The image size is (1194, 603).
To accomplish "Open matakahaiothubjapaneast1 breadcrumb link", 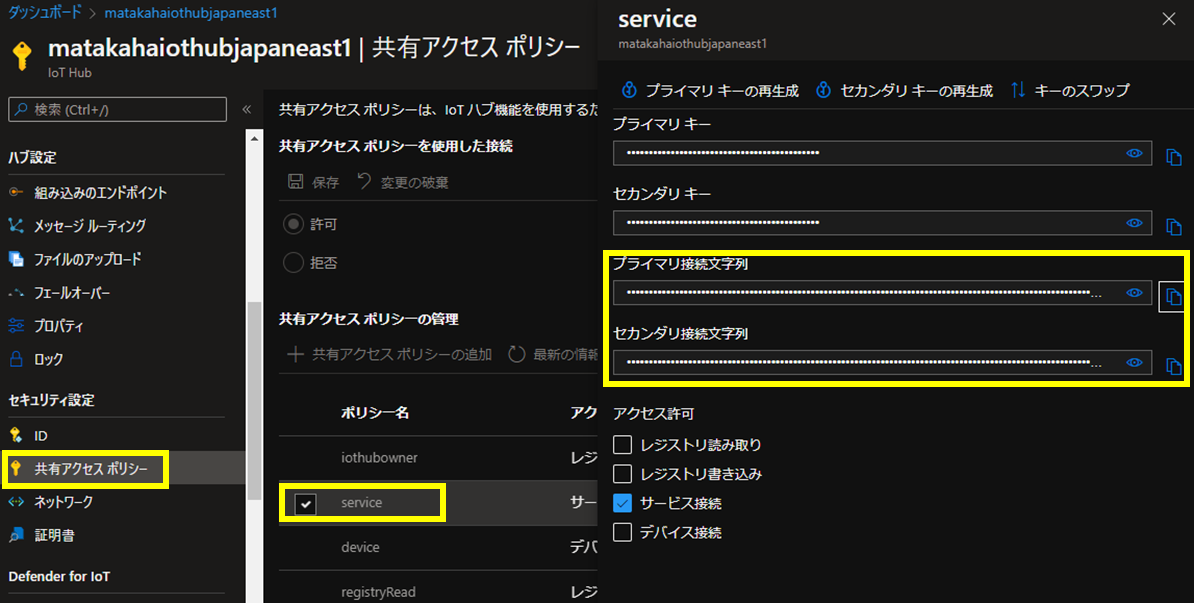I will [x=191, y=13].
